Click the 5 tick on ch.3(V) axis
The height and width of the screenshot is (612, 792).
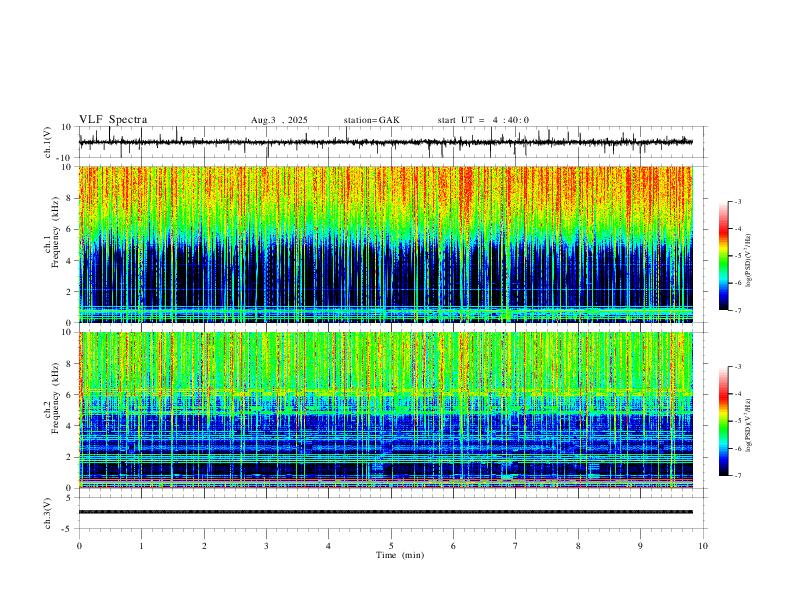(69, 497)
